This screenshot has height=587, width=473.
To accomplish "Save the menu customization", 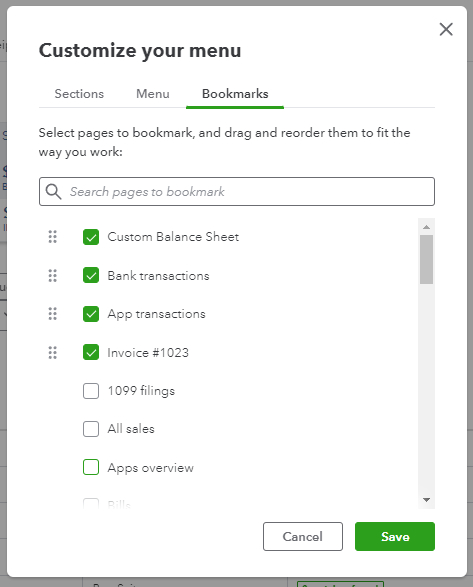I will point(395,536).
